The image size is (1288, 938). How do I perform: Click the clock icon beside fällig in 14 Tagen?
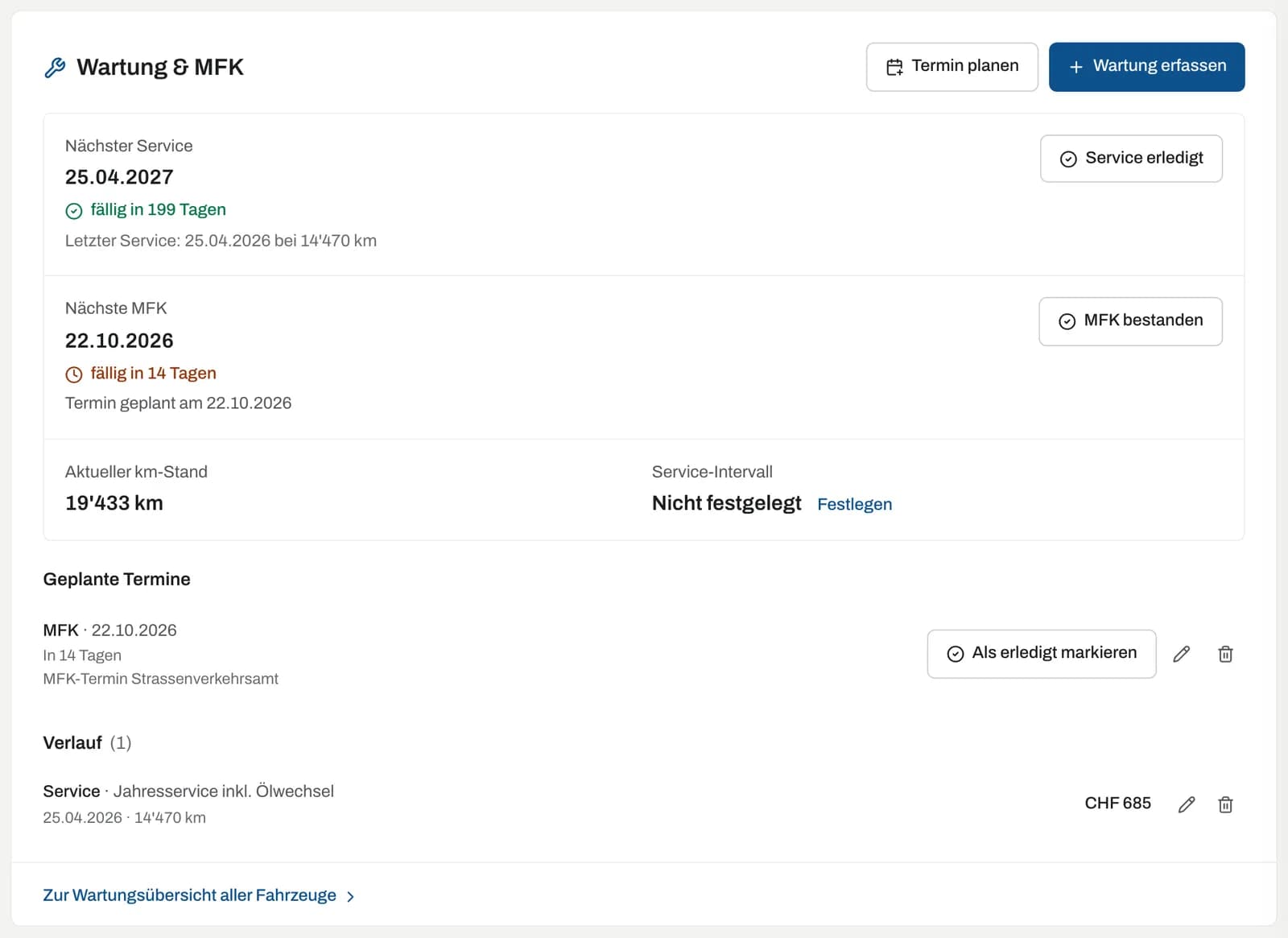point(74,374)
